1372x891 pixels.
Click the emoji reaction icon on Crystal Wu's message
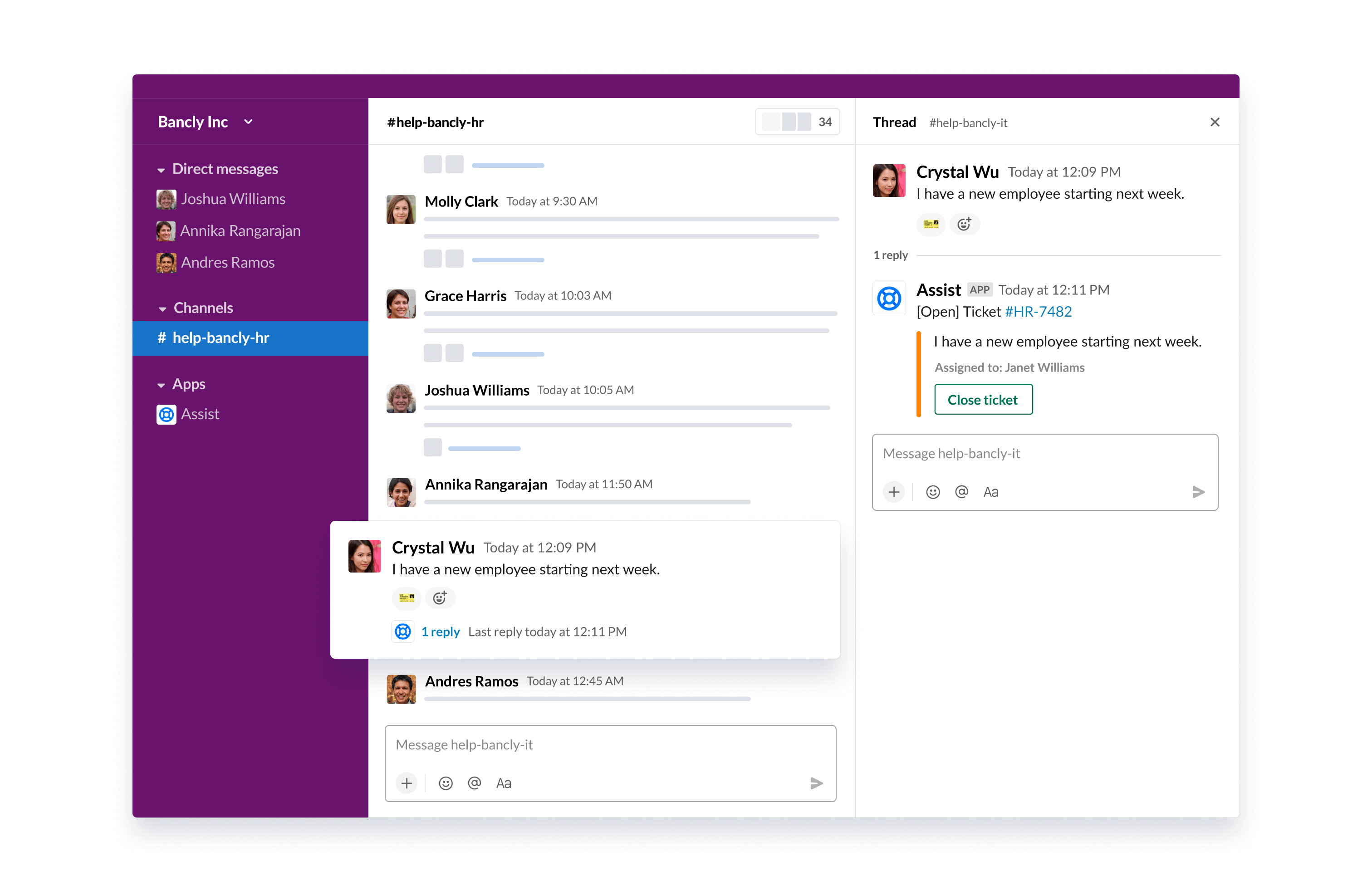pyautogui.click(x=439, y=598)
